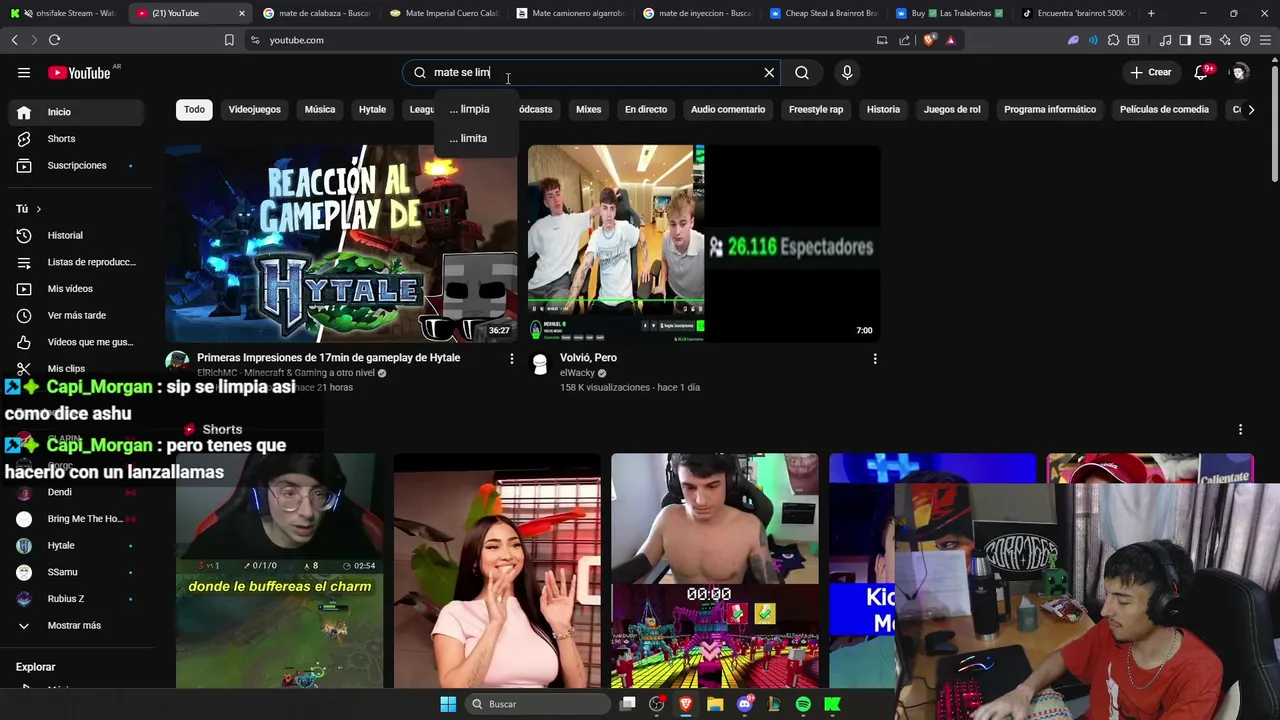Reload the page
Screen dimensions: 1280x720
(54, 40)
